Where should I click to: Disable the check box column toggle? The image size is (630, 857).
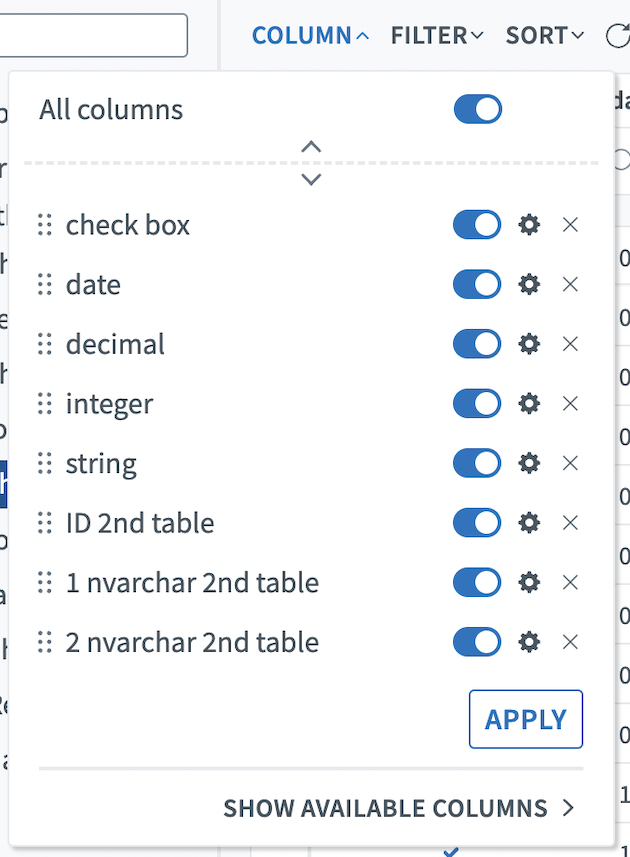click(x=477, y=225)
